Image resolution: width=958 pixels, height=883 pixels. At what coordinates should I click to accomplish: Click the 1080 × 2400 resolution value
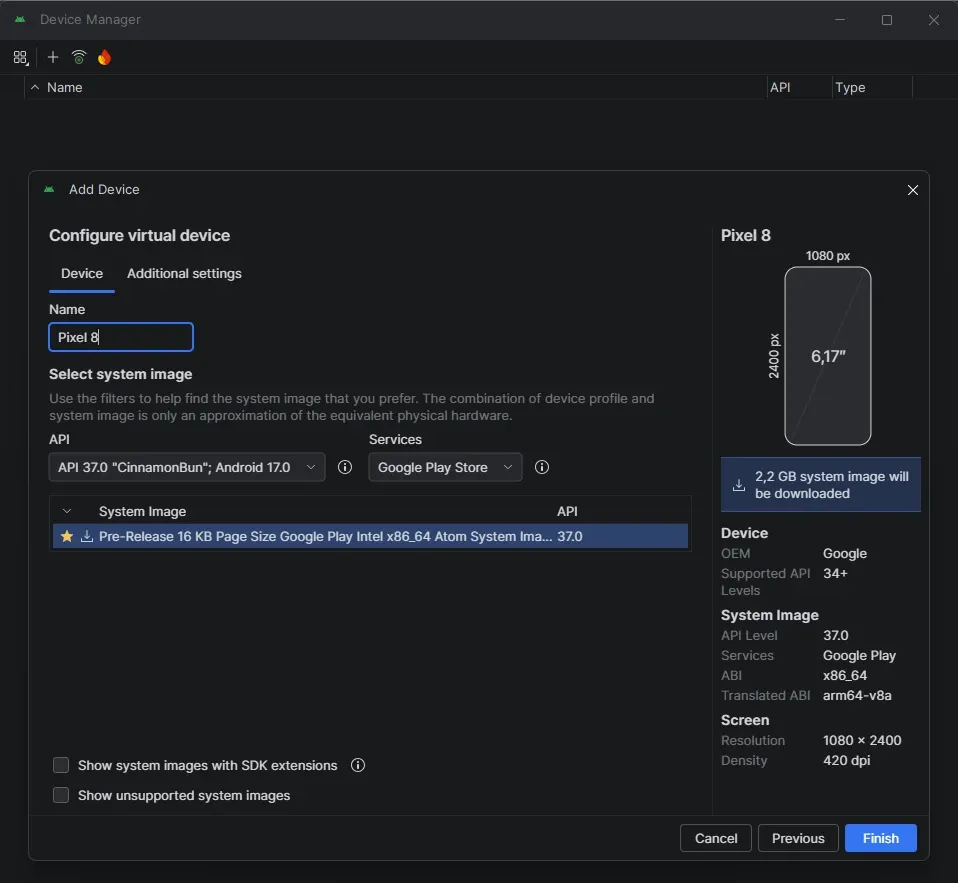point(861,740)
